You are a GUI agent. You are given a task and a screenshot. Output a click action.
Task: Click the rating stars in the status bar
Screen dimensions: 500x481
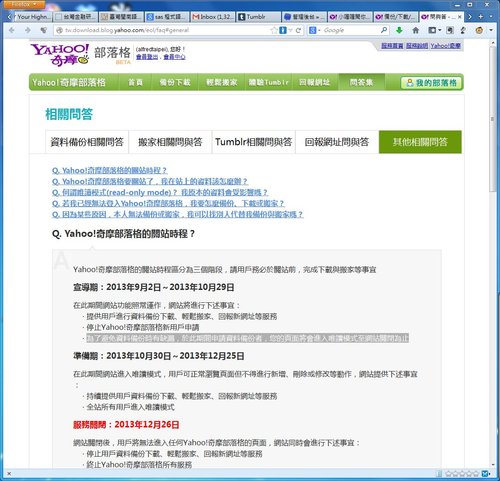click(x=462, y=473)
